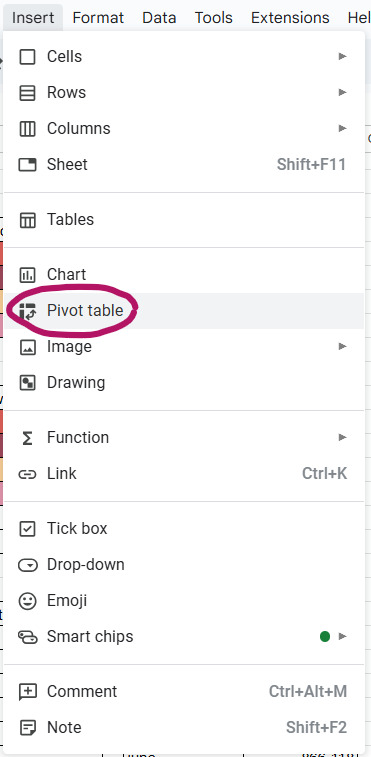Click the Drawing shapes icon
The height and width of the screenshot is (757, 371).
(27, 383)
